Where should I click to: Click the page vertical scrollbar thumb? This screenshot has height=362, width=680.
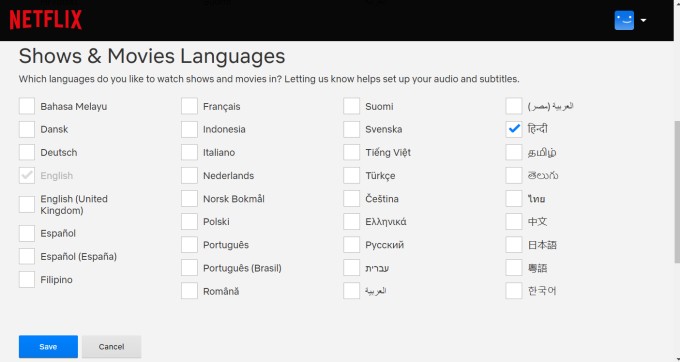tap(677, 192)
